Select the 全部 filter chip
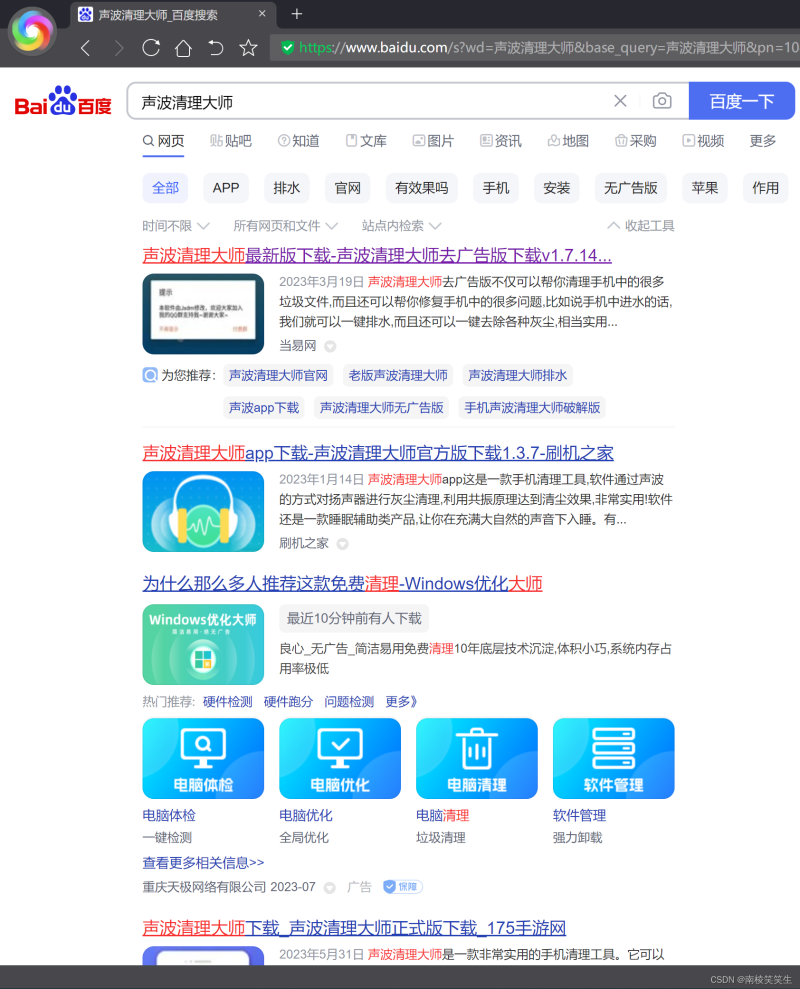 tap(165, 188)
